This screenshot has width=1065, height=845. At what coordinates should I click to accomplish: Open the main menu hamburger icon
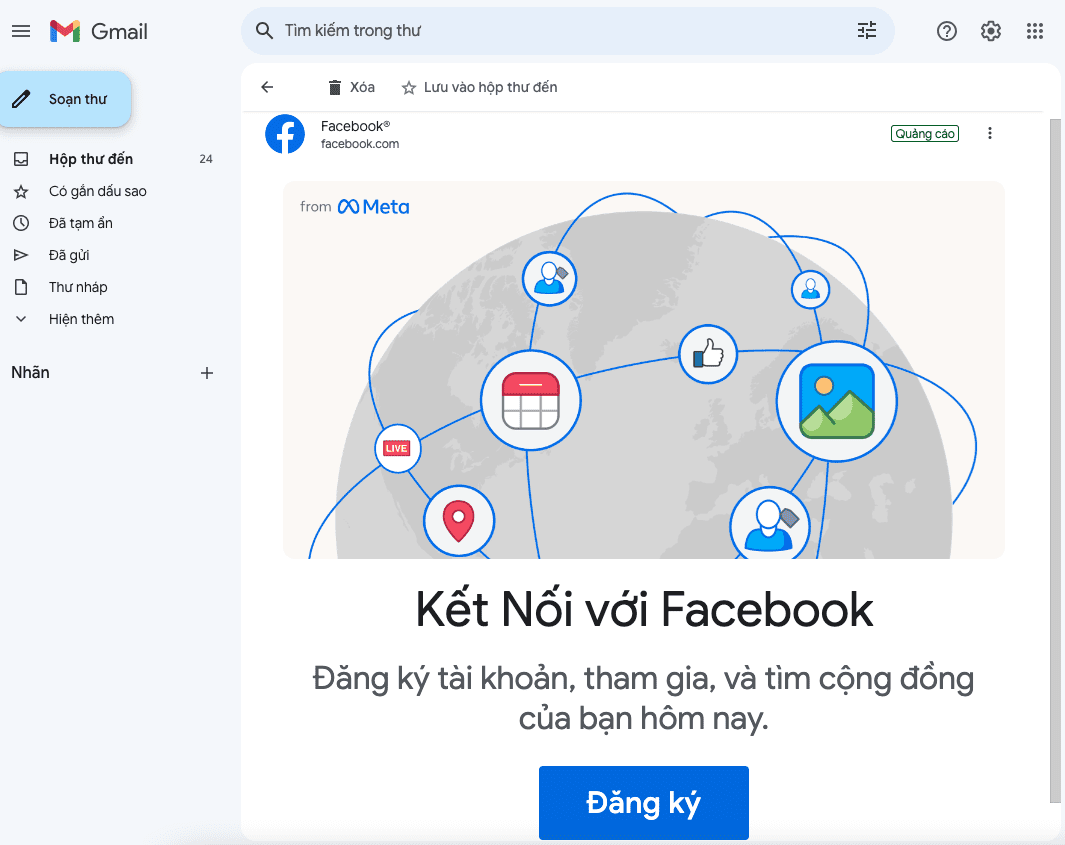pyautogui.click(x=21, y=31)
